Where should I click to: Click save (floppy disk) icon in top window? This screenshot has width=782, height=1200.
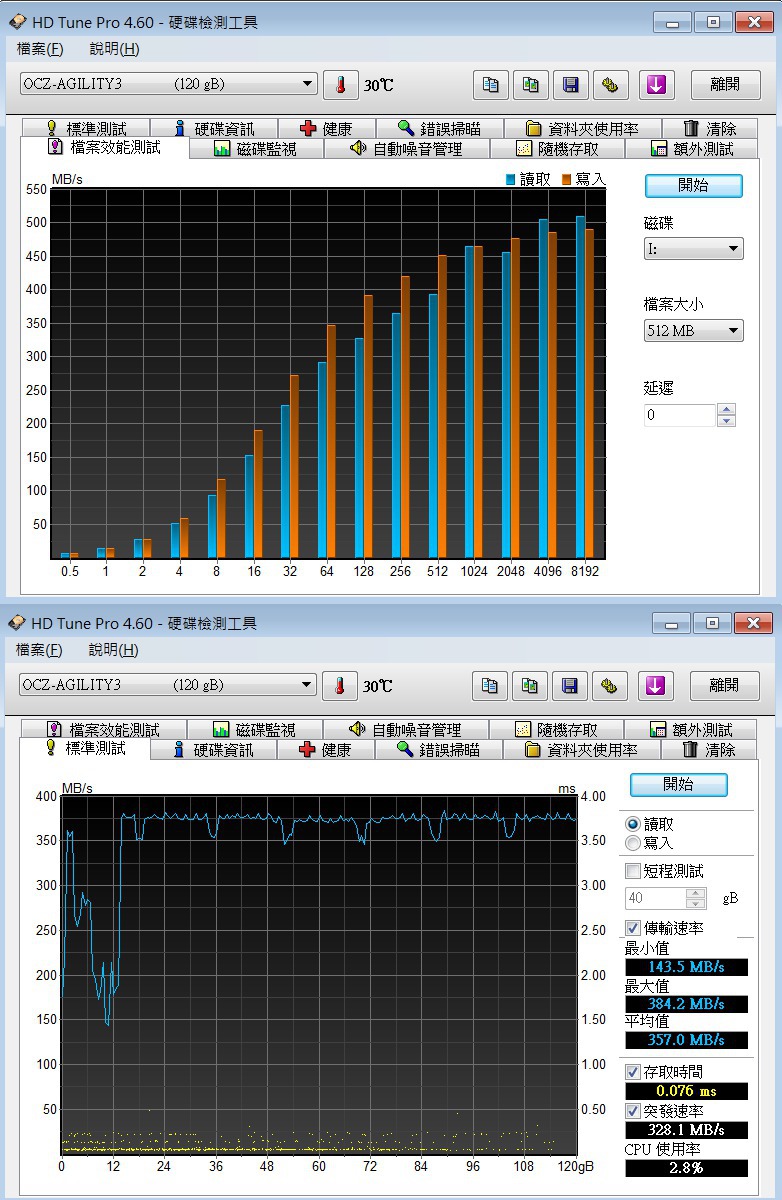[571, 85]
